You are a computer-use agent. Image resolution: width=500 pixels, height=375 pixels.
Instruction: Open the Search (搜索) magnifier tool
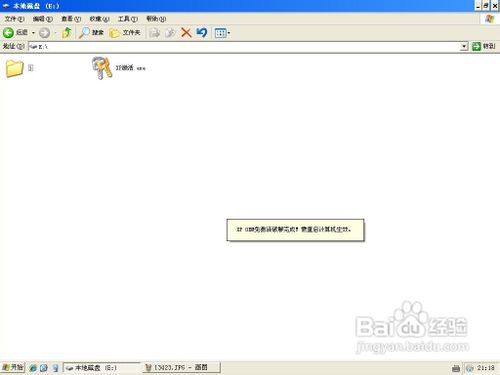(91, 33)
